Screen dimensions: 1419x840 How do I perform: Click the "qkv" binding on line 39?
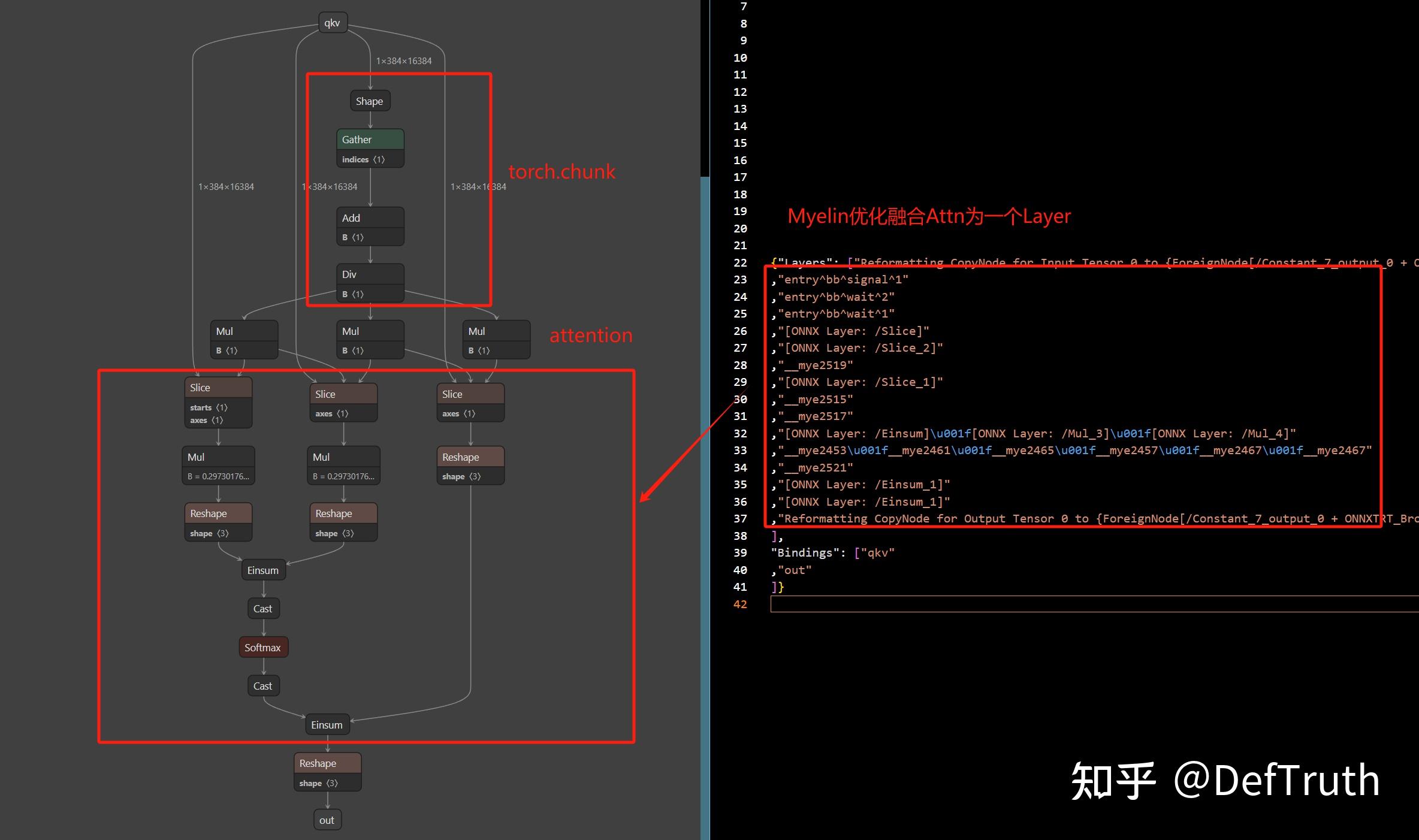[x=877, y=553]
